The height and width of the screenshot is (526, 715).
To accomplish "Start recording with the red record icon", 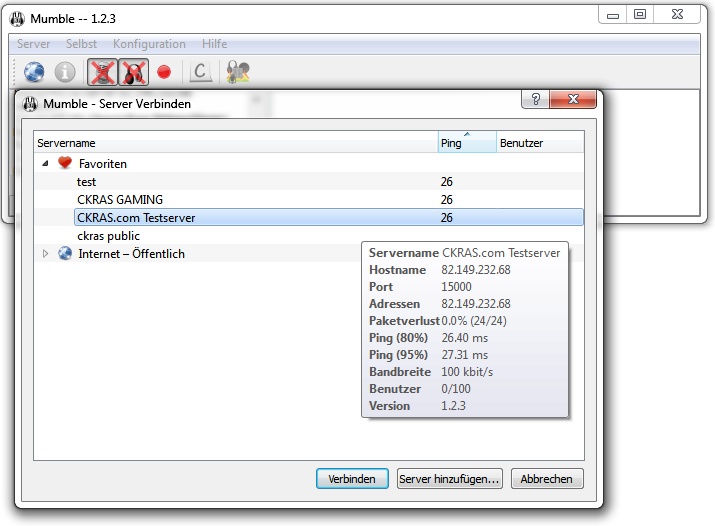I will (x=164, y=72).
